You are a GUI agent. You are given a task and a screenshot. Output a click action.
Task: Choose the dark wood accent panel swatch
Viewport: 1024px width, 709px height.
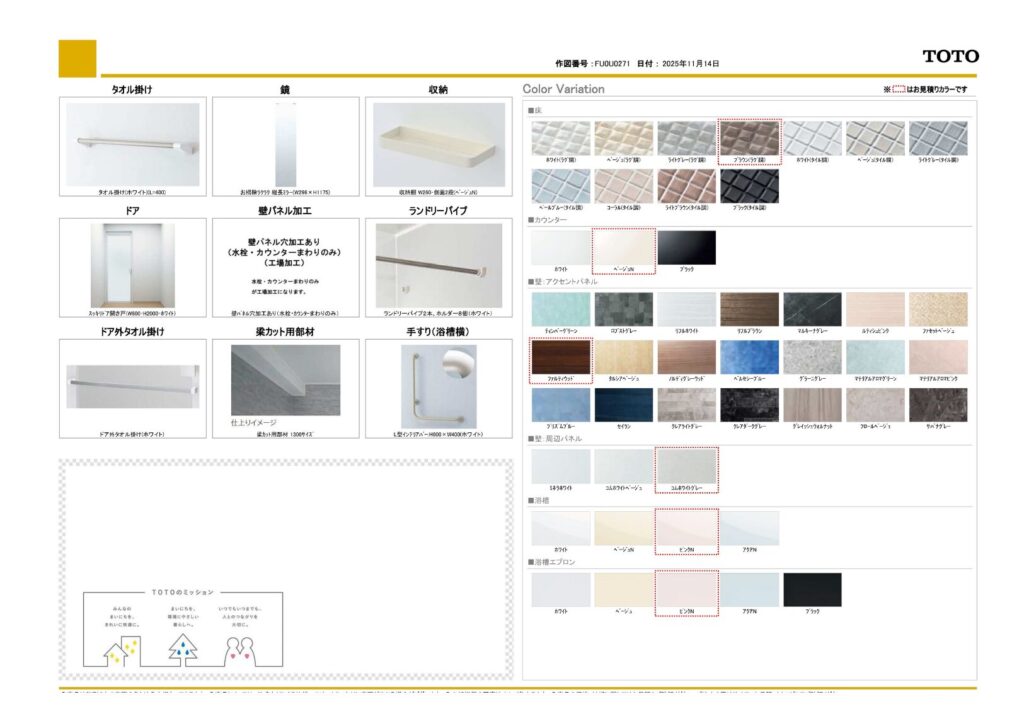click(x=560, y=356)
